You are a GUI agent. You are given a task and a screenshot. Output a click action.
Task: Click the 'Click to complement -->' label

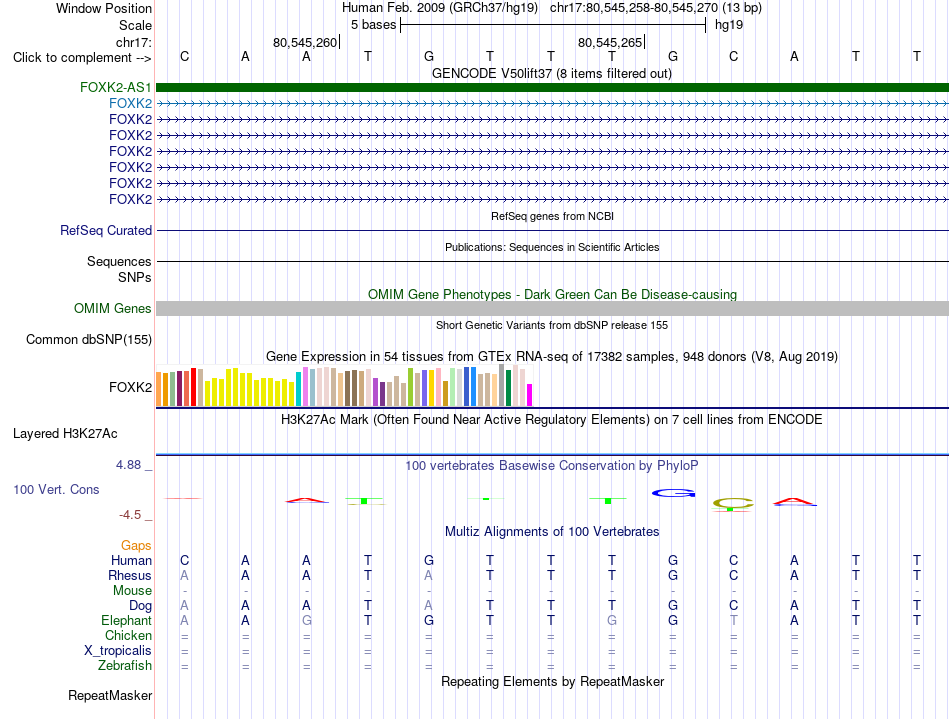coord(82,58)
